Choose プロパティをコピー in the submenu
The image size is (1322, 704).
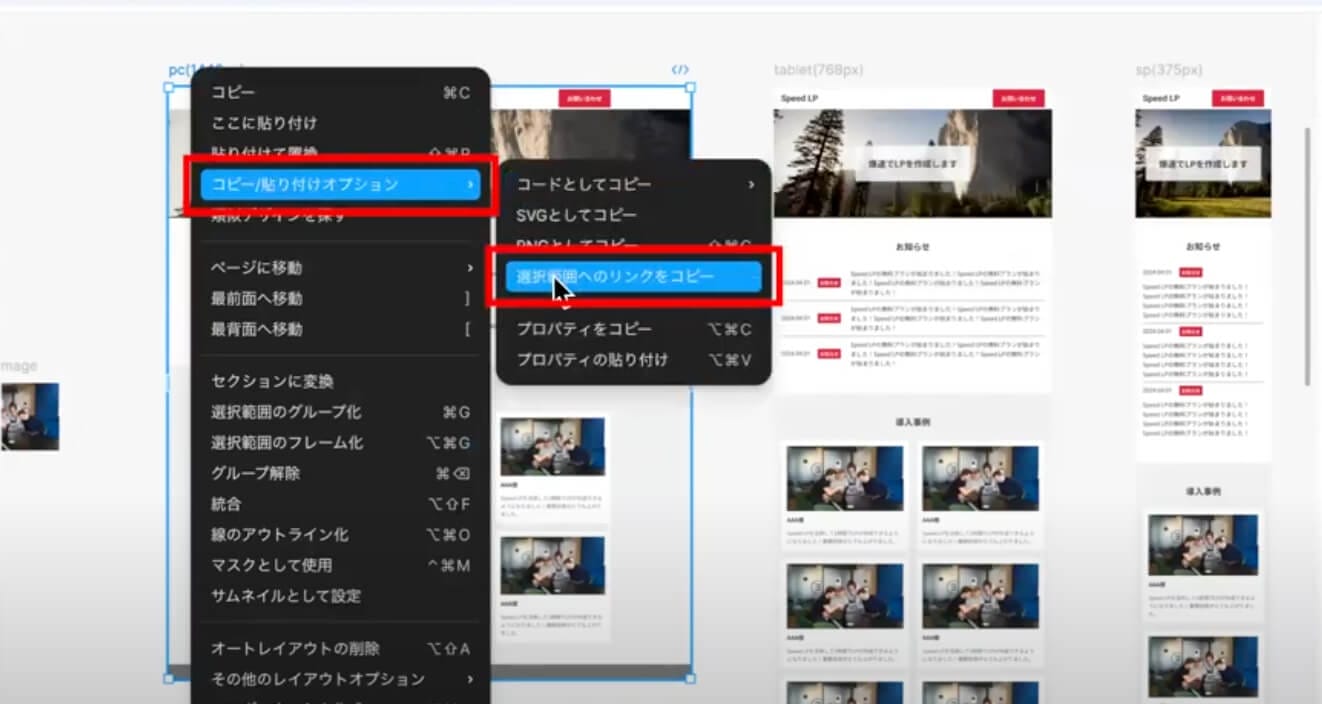point(584,329)
